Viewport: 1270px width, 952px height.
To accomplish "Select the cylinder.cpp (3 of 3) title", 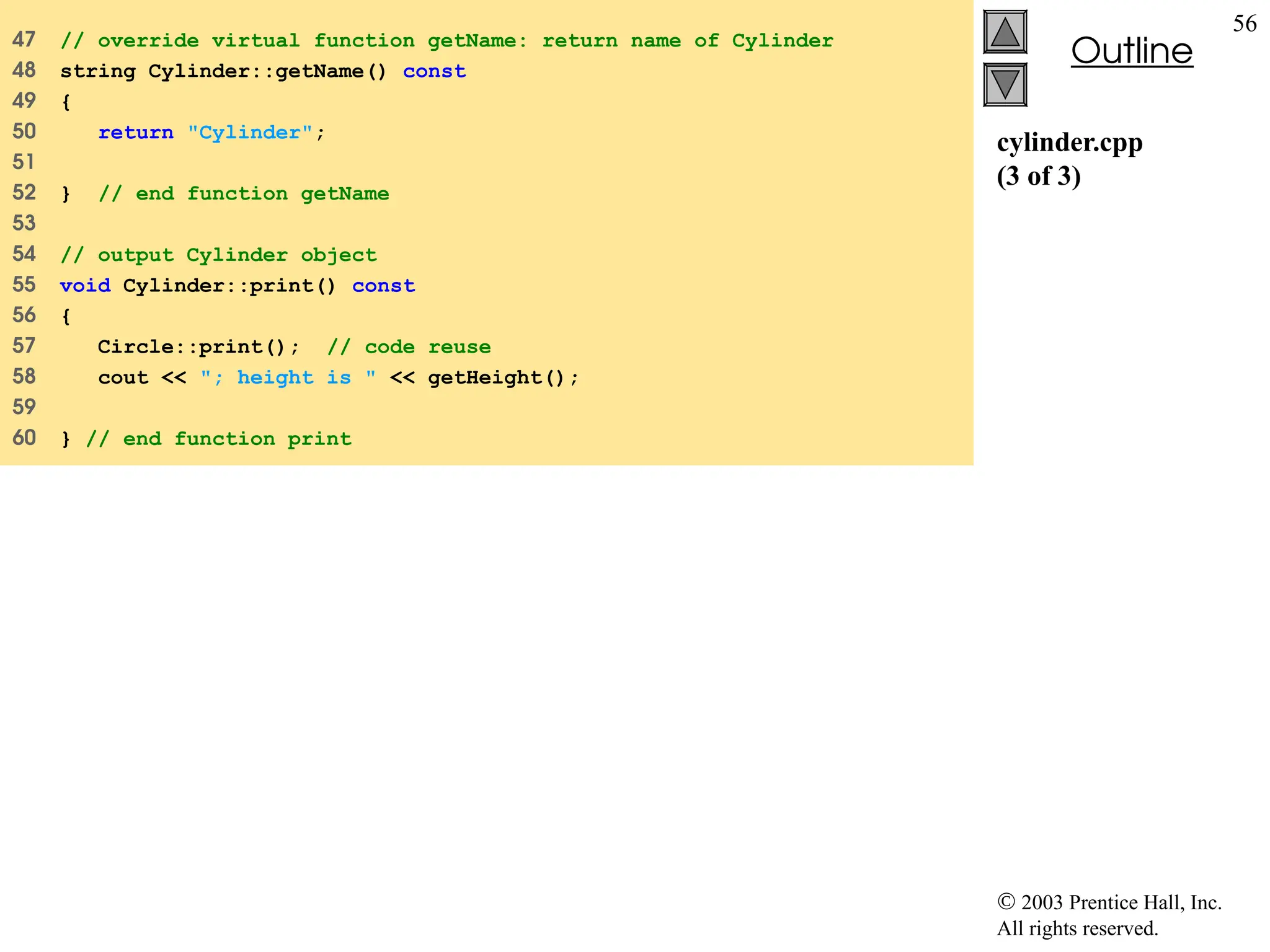I will pyautogui.click(x=1070, y=159).
